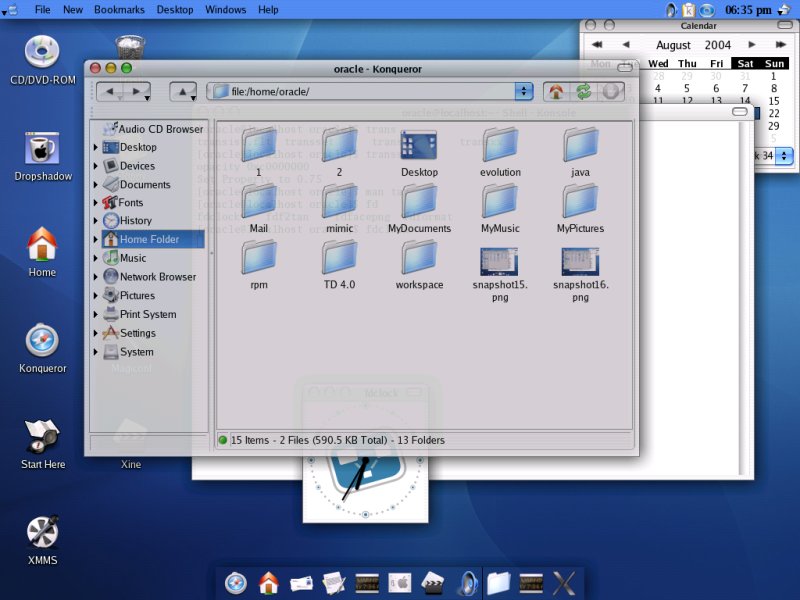800x600 pixels.
Task: Select the MyDocuments folder
Action: pos(419,208)
